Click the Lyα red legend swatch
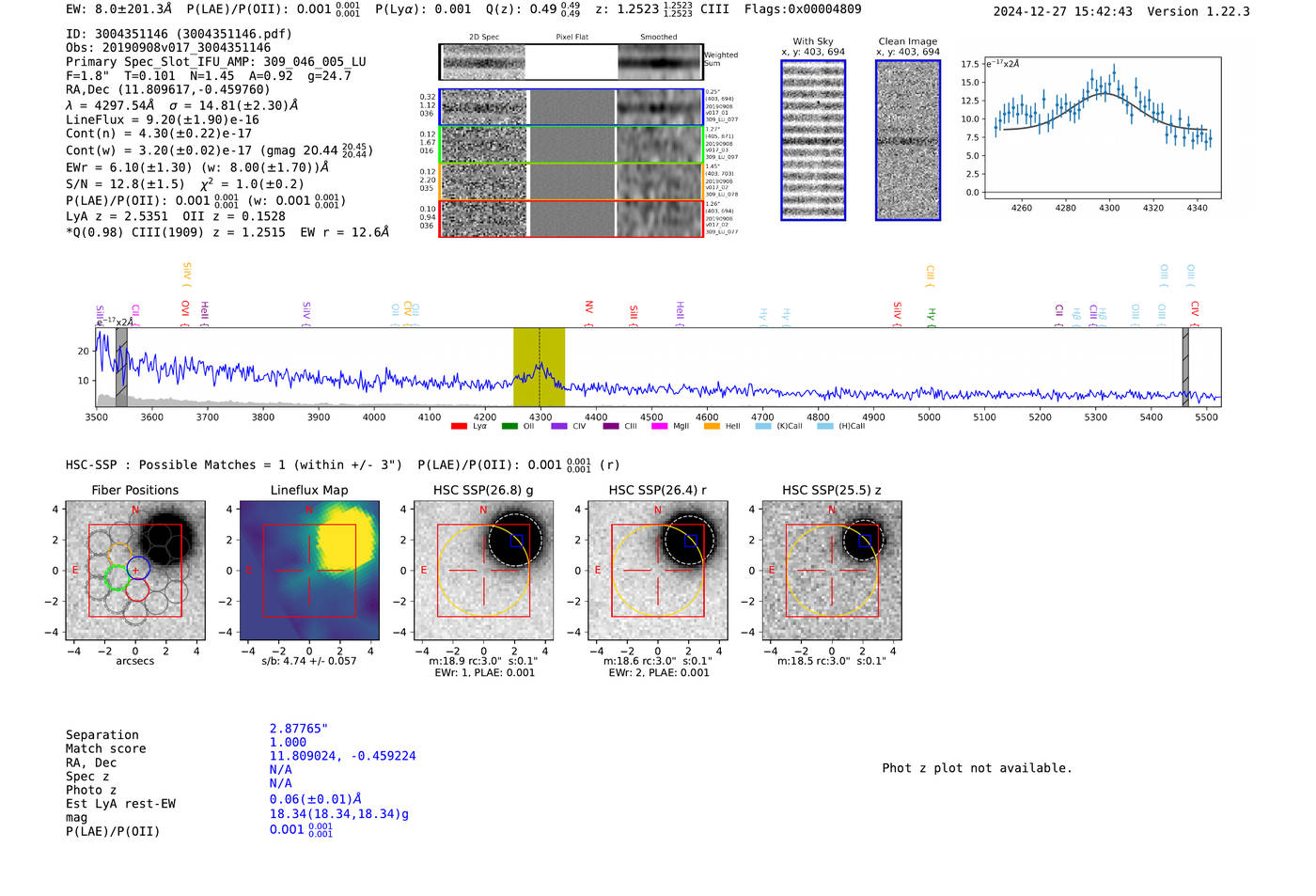Screen dimensions: 1316x896 tap(459, 426)
